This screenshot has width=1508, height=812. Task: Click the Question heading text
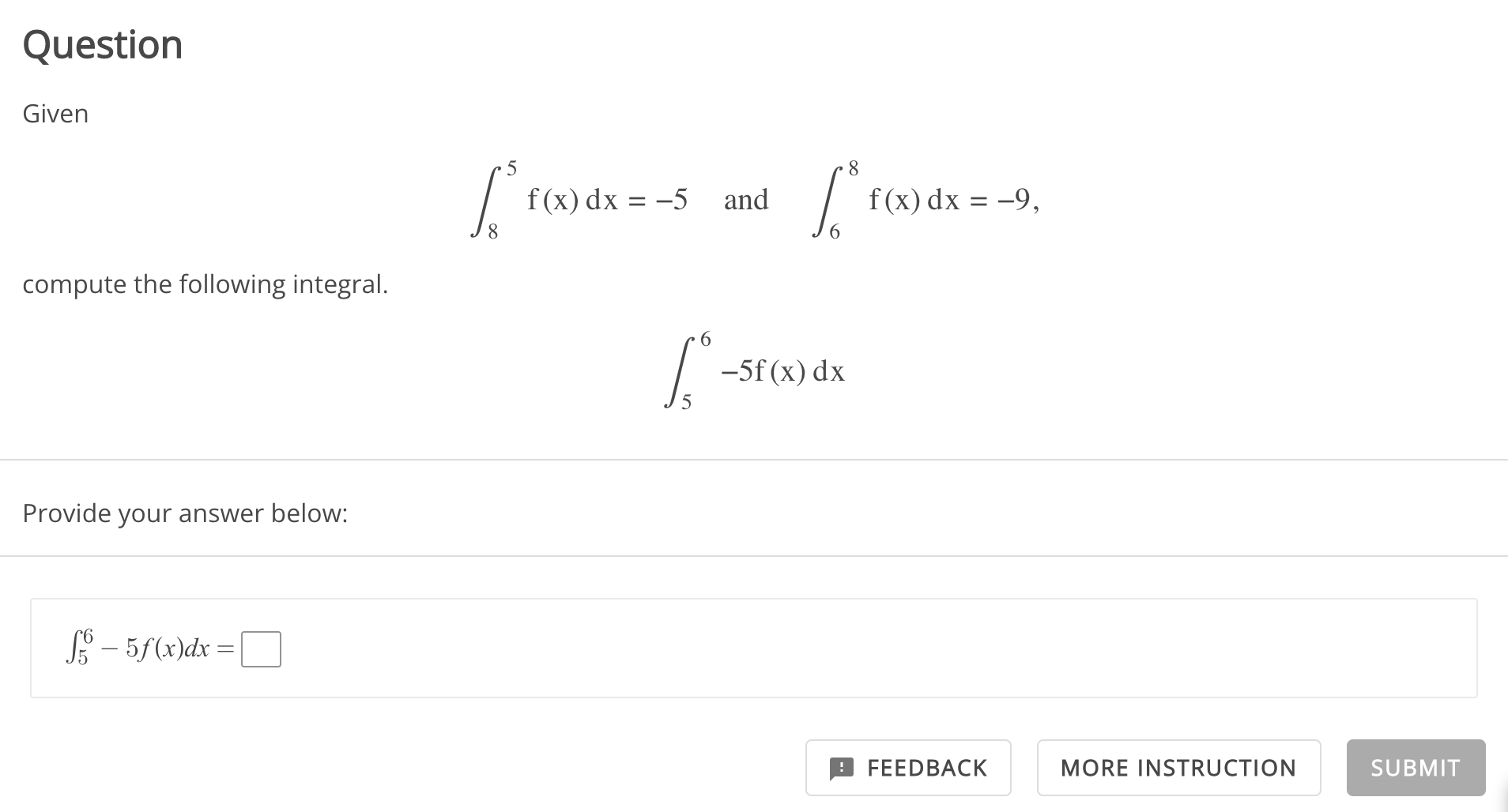(x=103, y=43)
